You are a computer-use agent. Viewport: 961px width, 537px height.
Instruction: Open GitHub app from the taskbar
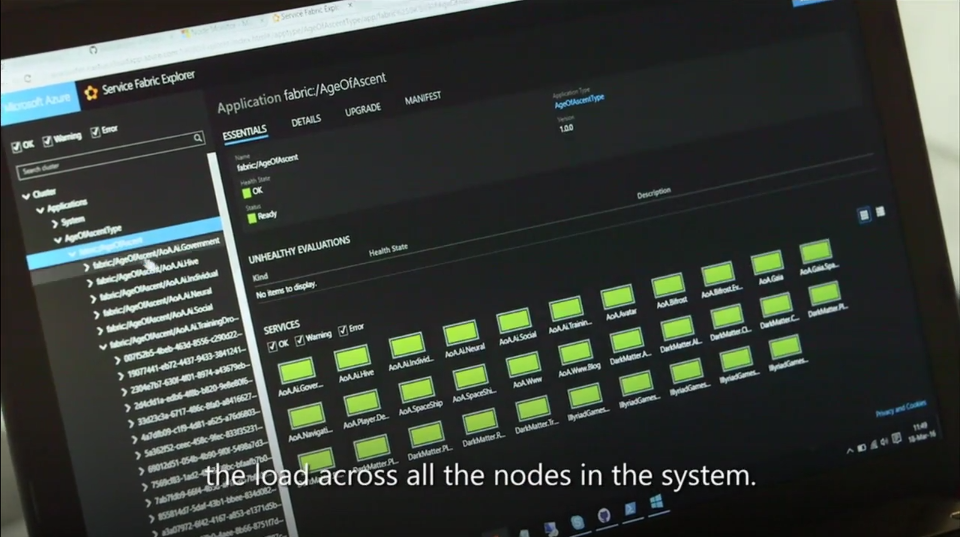pos(604,516)
